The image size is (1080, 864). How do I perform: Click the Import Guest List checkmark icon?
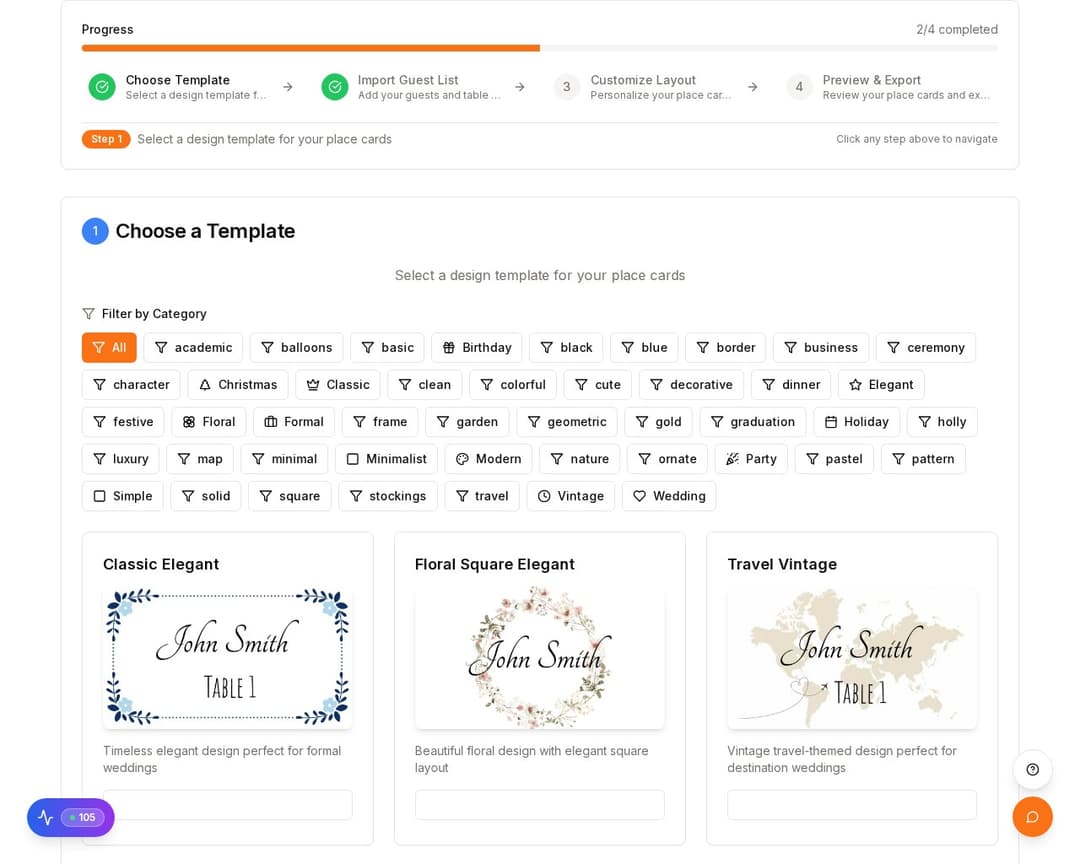pyautogui.click(x=335, y=87)
